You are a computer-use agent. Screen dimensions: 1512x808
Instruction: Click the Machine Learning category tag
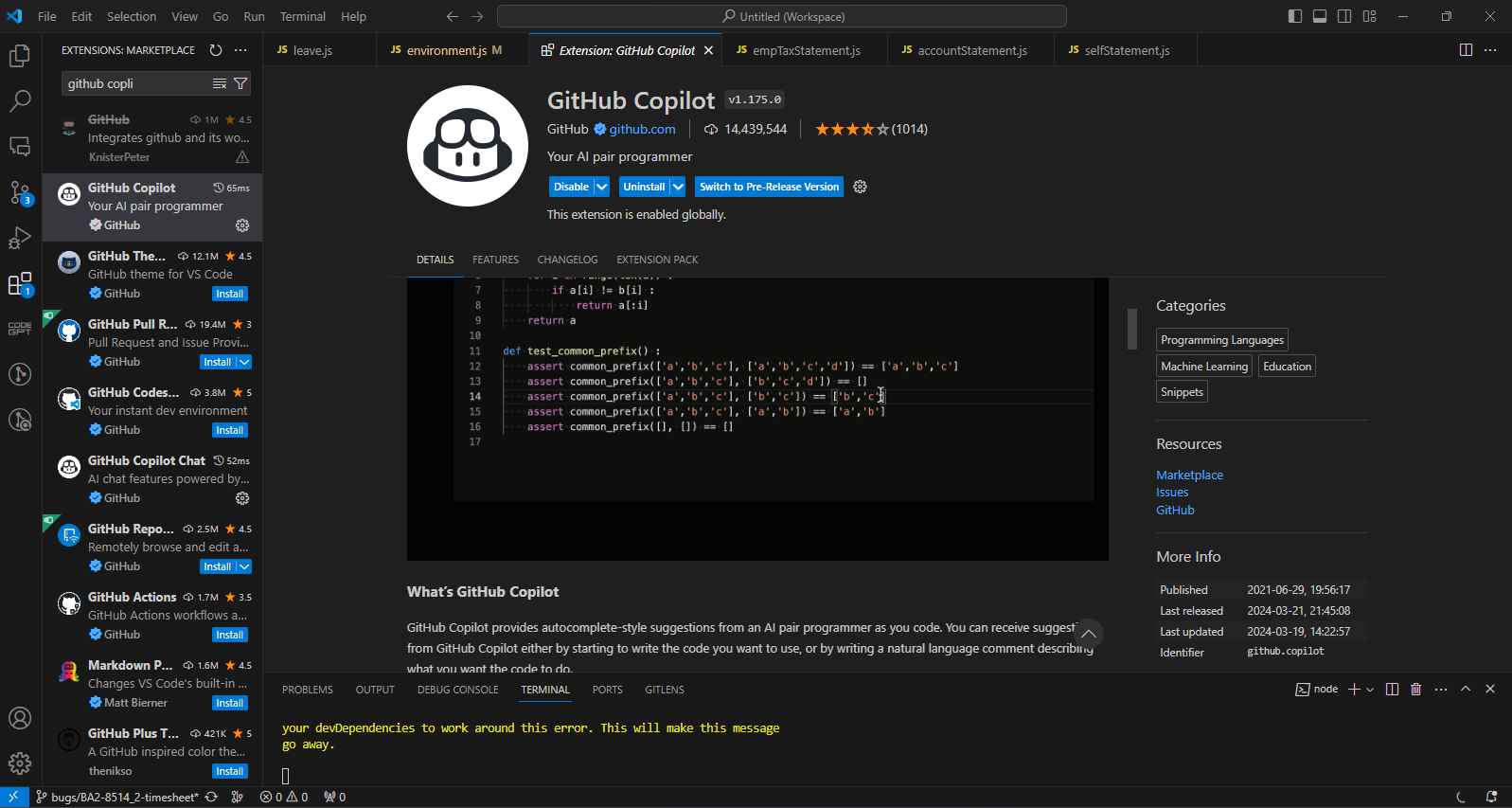(x=1204, y=366)
